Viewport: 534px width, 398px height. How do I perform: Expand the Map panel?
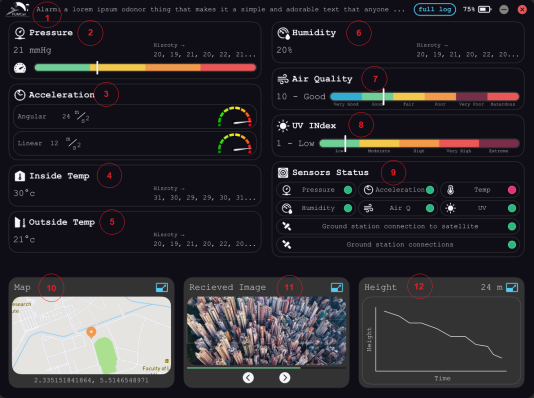click(162, 288)
